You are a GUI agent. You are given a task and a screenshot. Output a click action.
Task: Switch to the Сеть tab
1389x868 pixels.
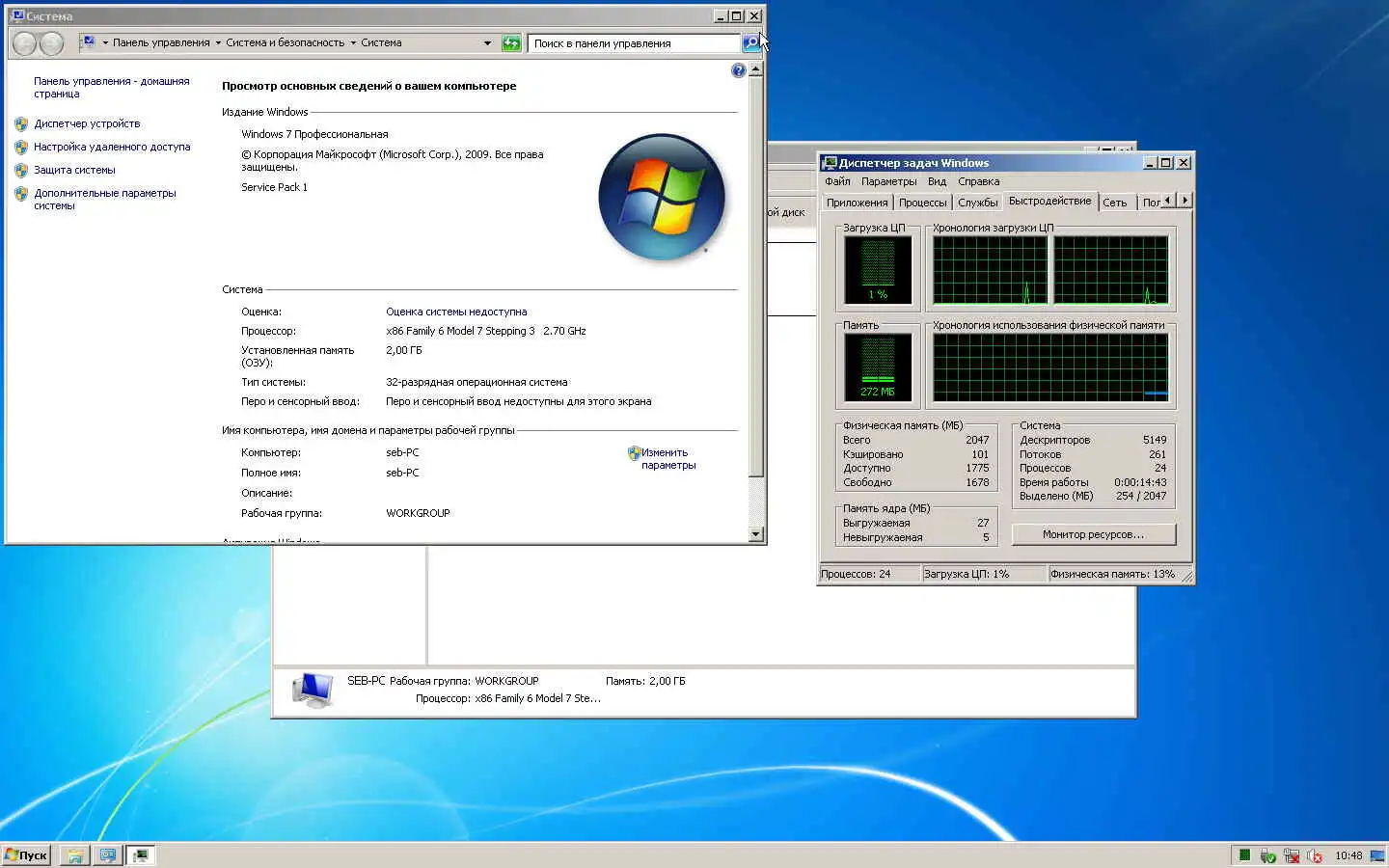1114,203
